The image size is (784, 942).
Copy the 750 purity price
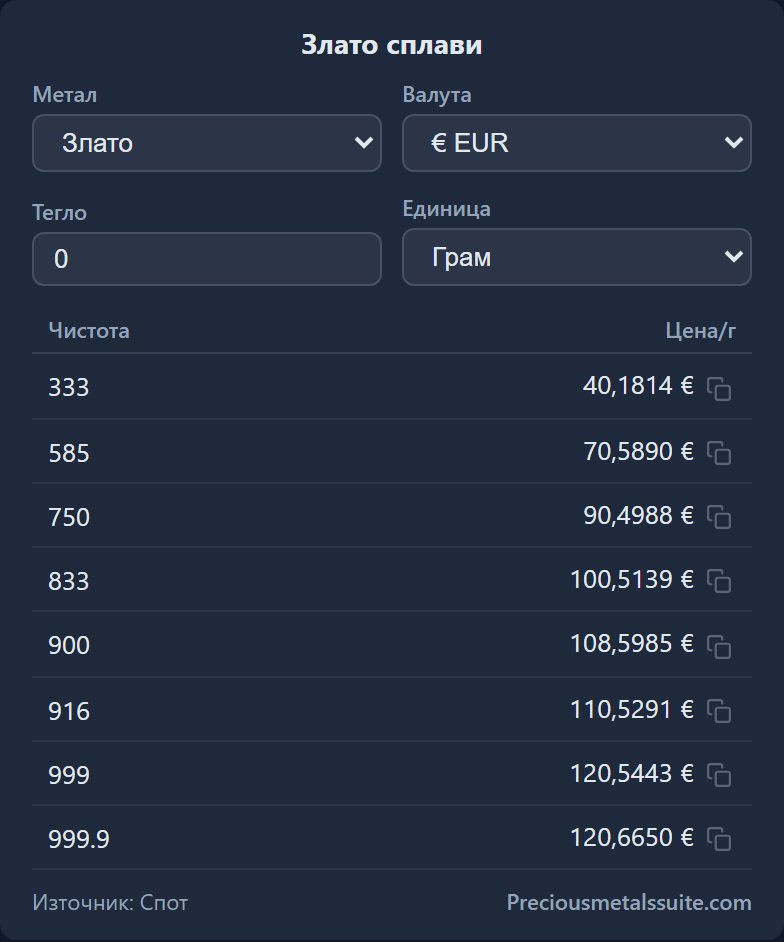719,517
